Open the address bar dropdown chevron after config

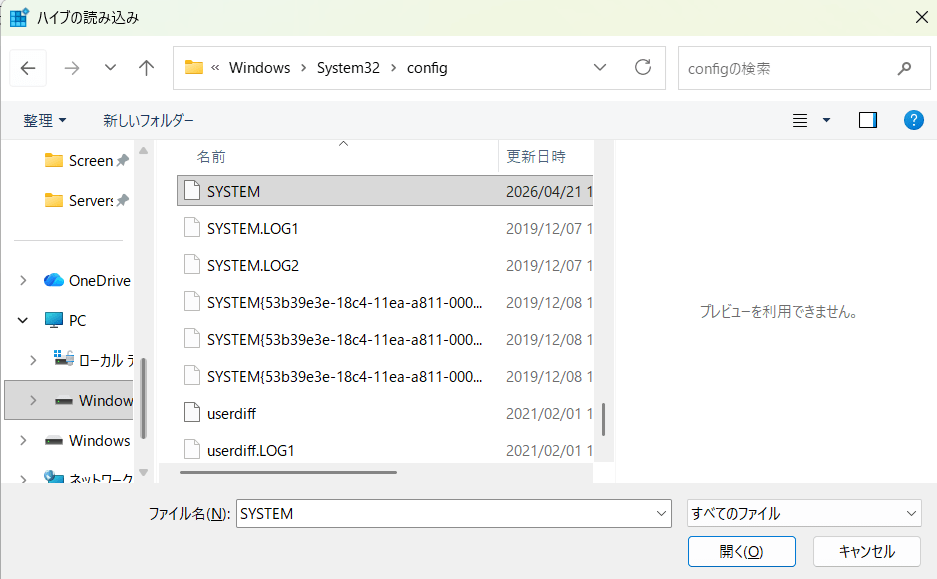tap(599, 67)
